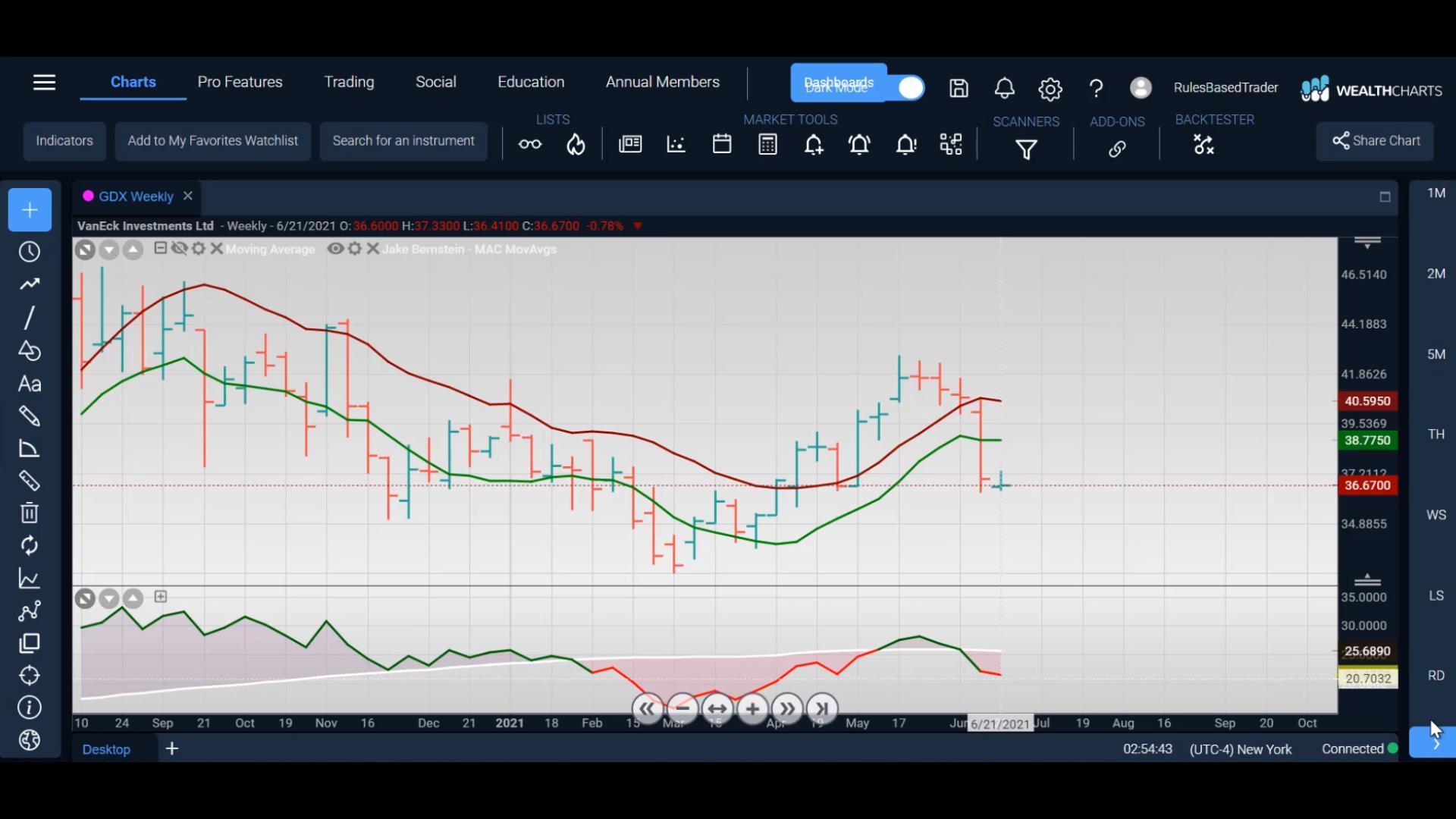1456x819 pixels.
Task: Open the settings gear in top bar
Action: [1050, 89]
